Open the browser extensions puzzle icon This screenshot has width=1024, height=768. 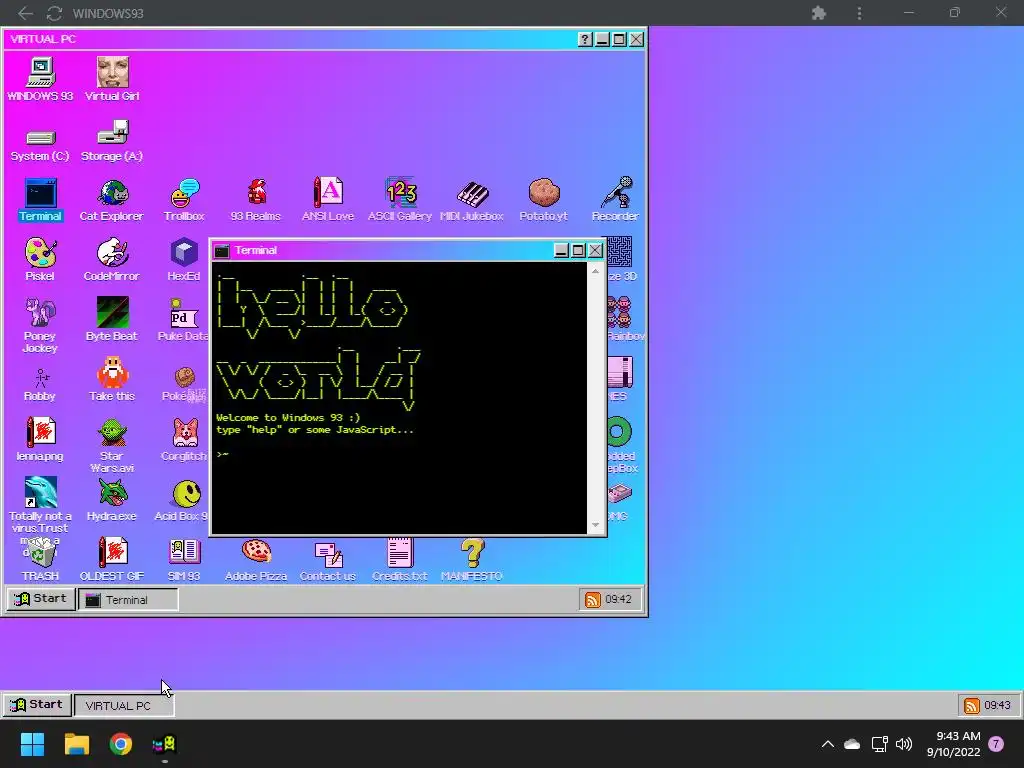click(x=818, y=13)
